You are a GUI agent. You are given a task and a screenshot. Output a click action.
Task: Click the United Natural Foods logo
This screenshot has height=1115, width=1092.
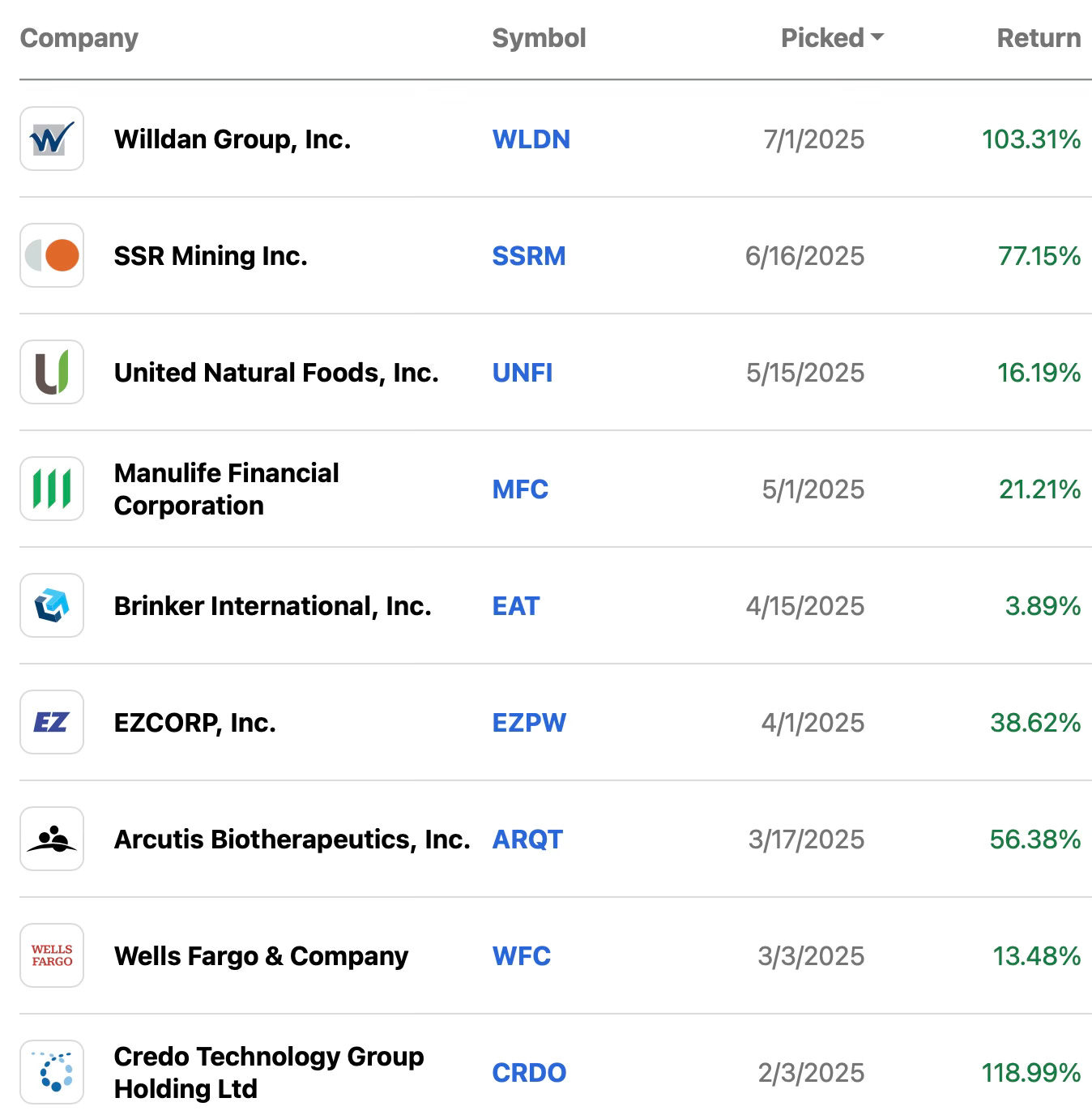click(51, 372)
